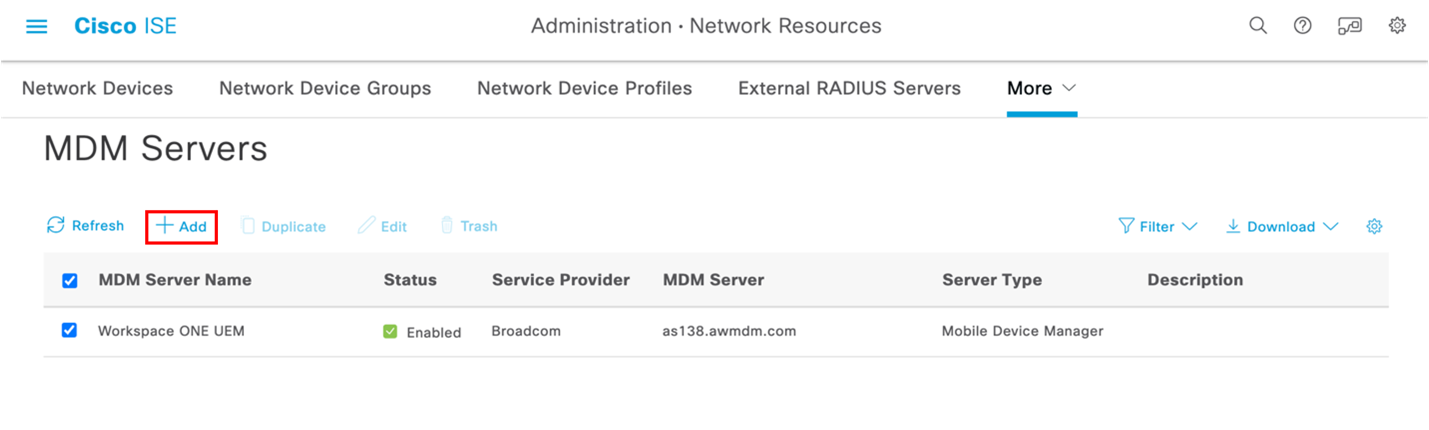
Task: Click the Add button
Action: tap(182, 226)
